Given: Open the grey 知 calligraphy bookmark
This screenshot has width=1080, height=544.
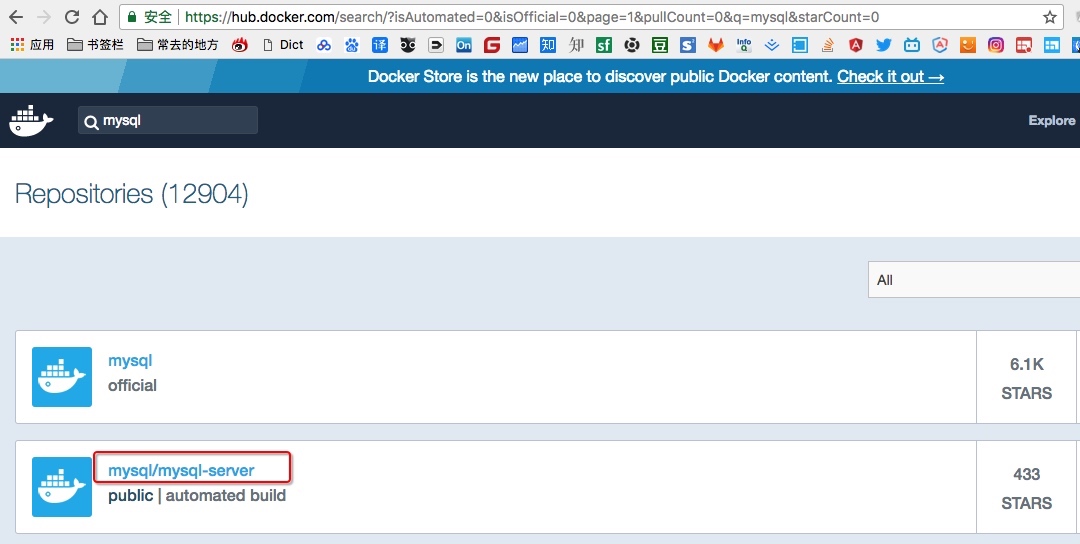Looking at the screenshot, I should tap(576, 45).
